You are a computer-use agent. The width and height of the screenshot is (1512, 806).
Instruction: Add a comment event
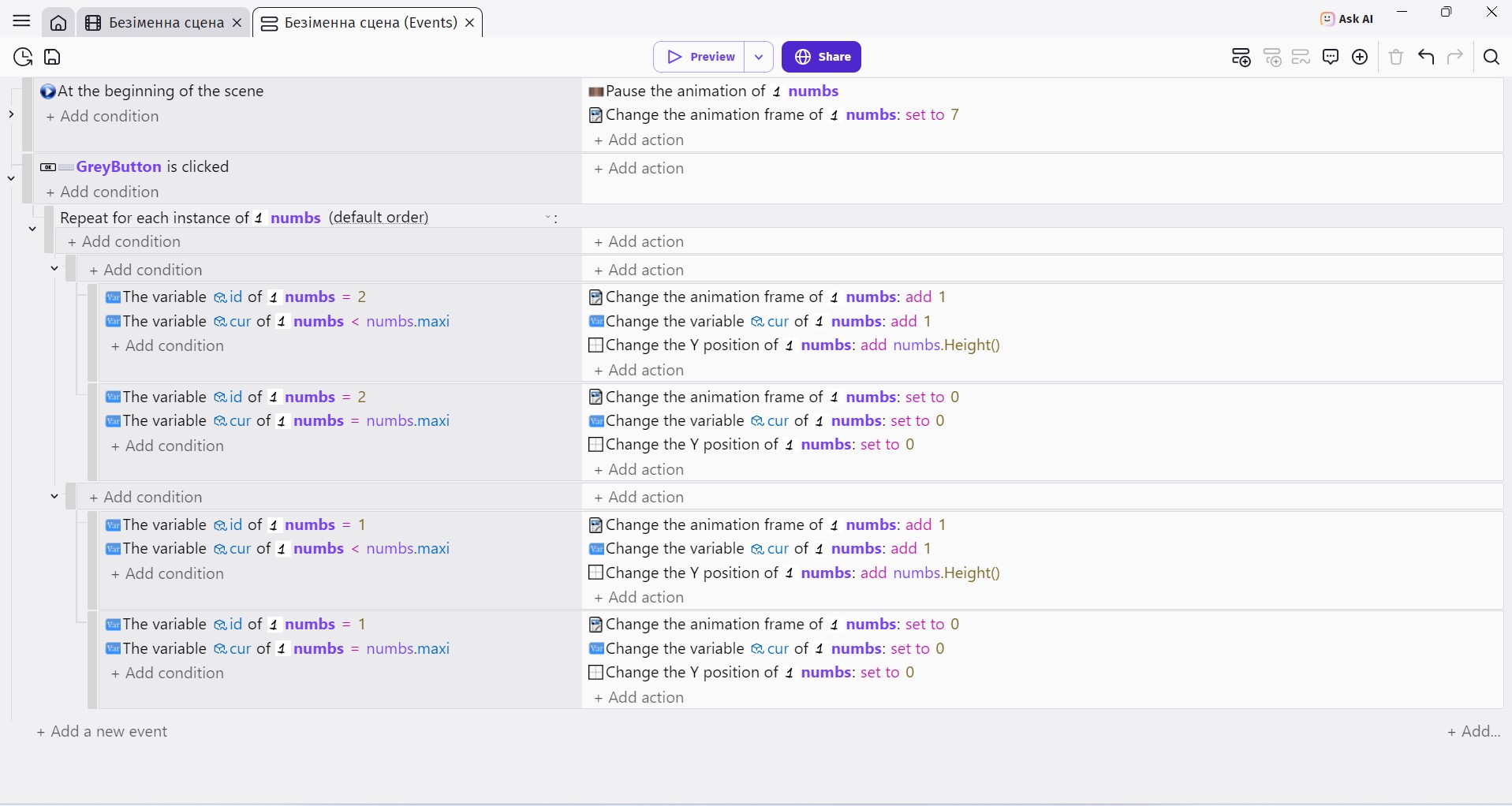click(1331, 57)
